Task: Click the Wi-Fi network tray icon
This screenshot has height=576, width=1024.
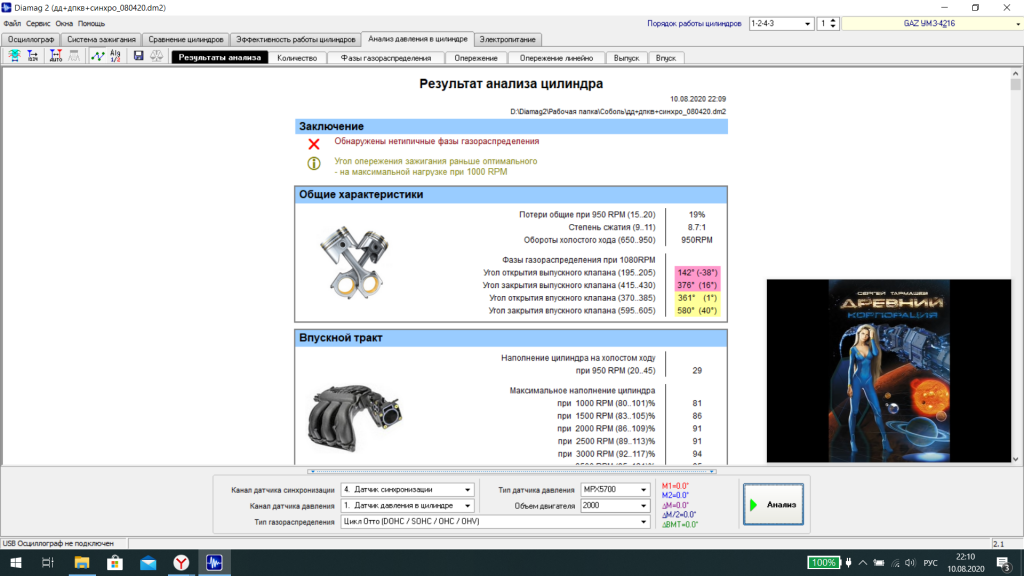Action: click(x=895, y=562)
